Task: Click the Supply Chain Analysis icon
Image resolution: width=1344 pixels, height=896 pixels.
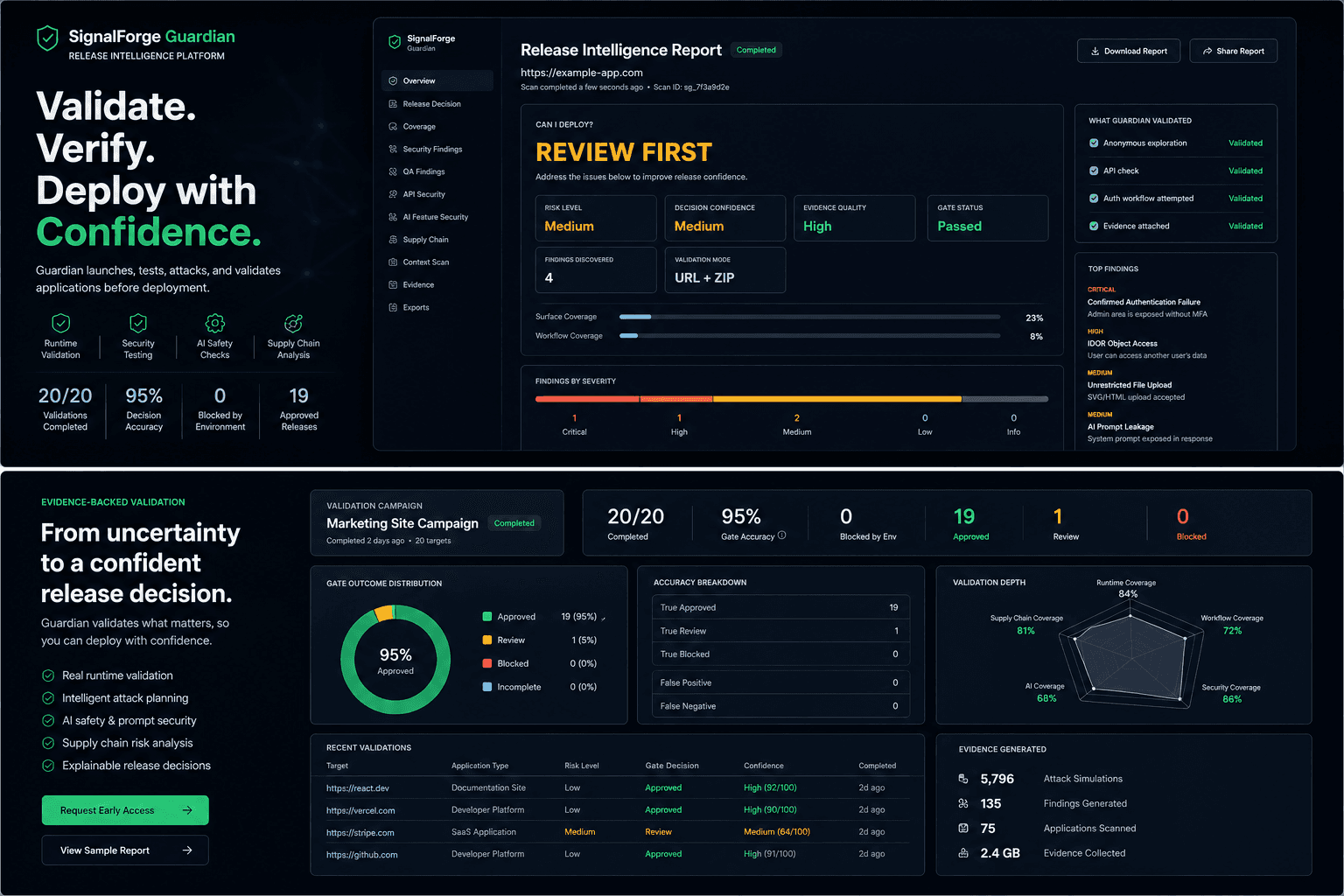Action: pos(293,323)
